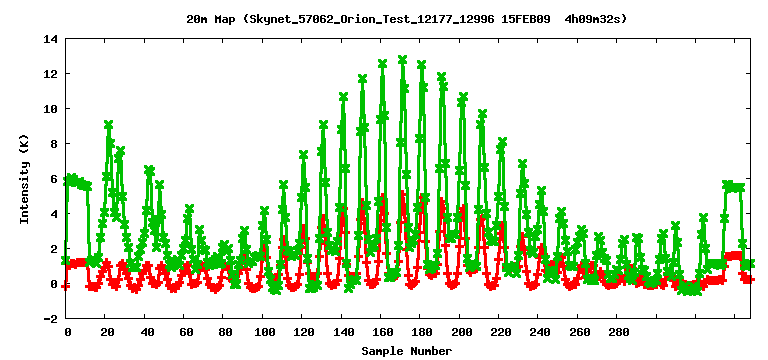Screen dimensions: 768x360
Task: Click the highest green peak near sample 170
Action: click(x=403, y=59)
